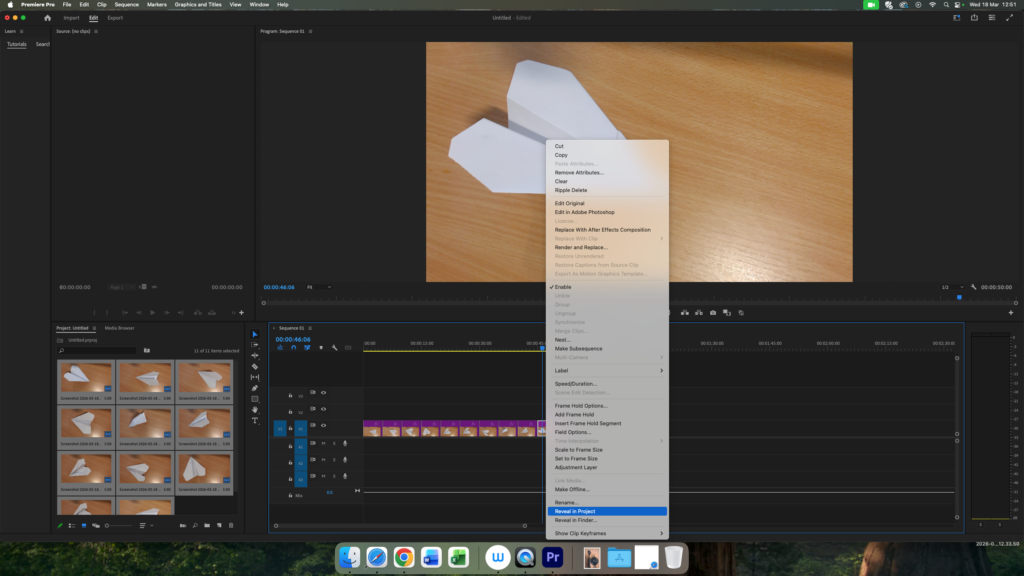This screenshot has height=576, width=1024.
Task: Open timeline display settings wrench
Action: [334, 347]
